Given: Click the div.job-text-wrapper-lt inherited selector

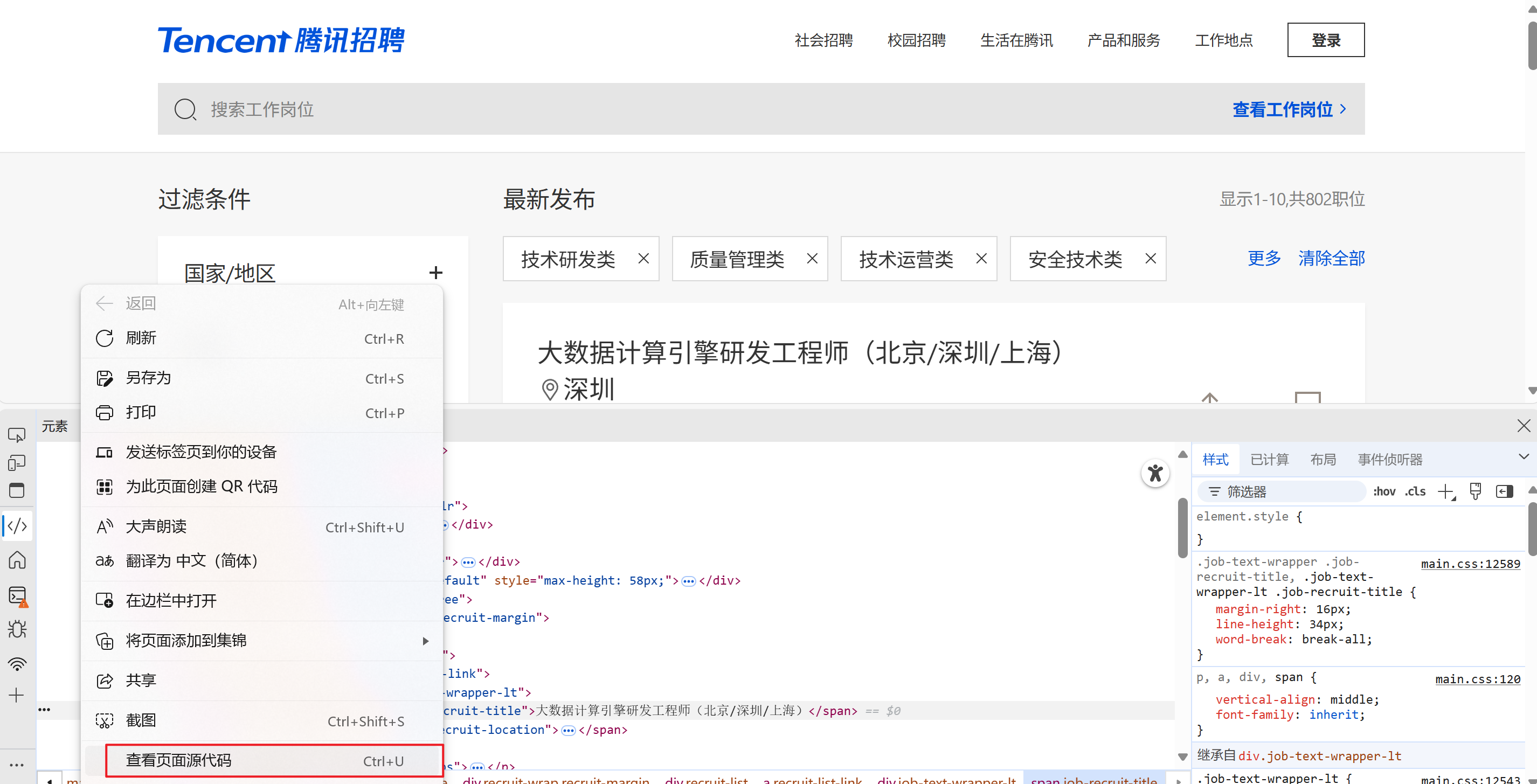Looking at the screenshot, I should coord(1320,756).
